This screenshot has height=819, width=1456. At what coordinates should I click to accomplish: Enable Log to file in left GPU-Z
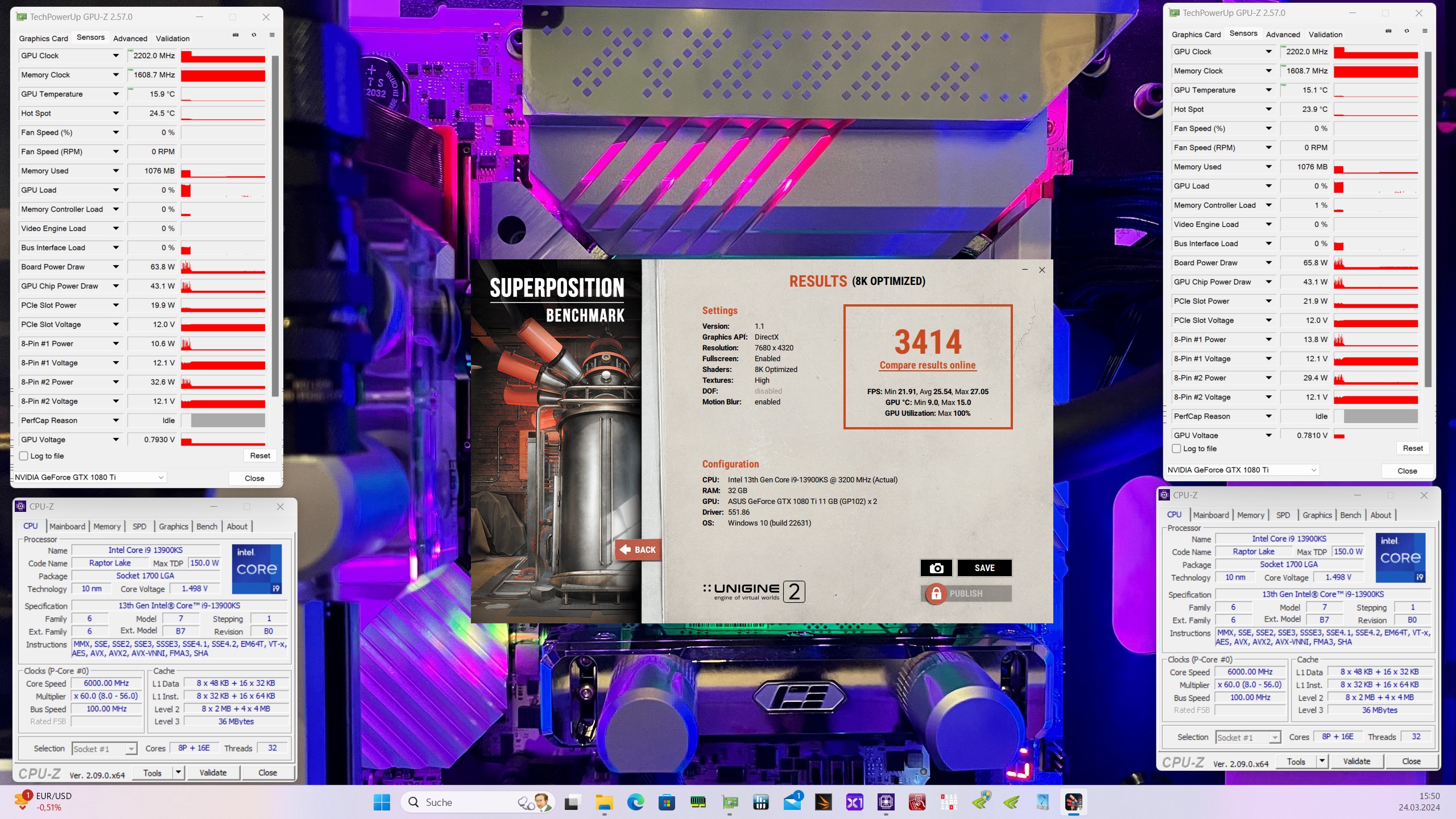[x=24, y=456]
